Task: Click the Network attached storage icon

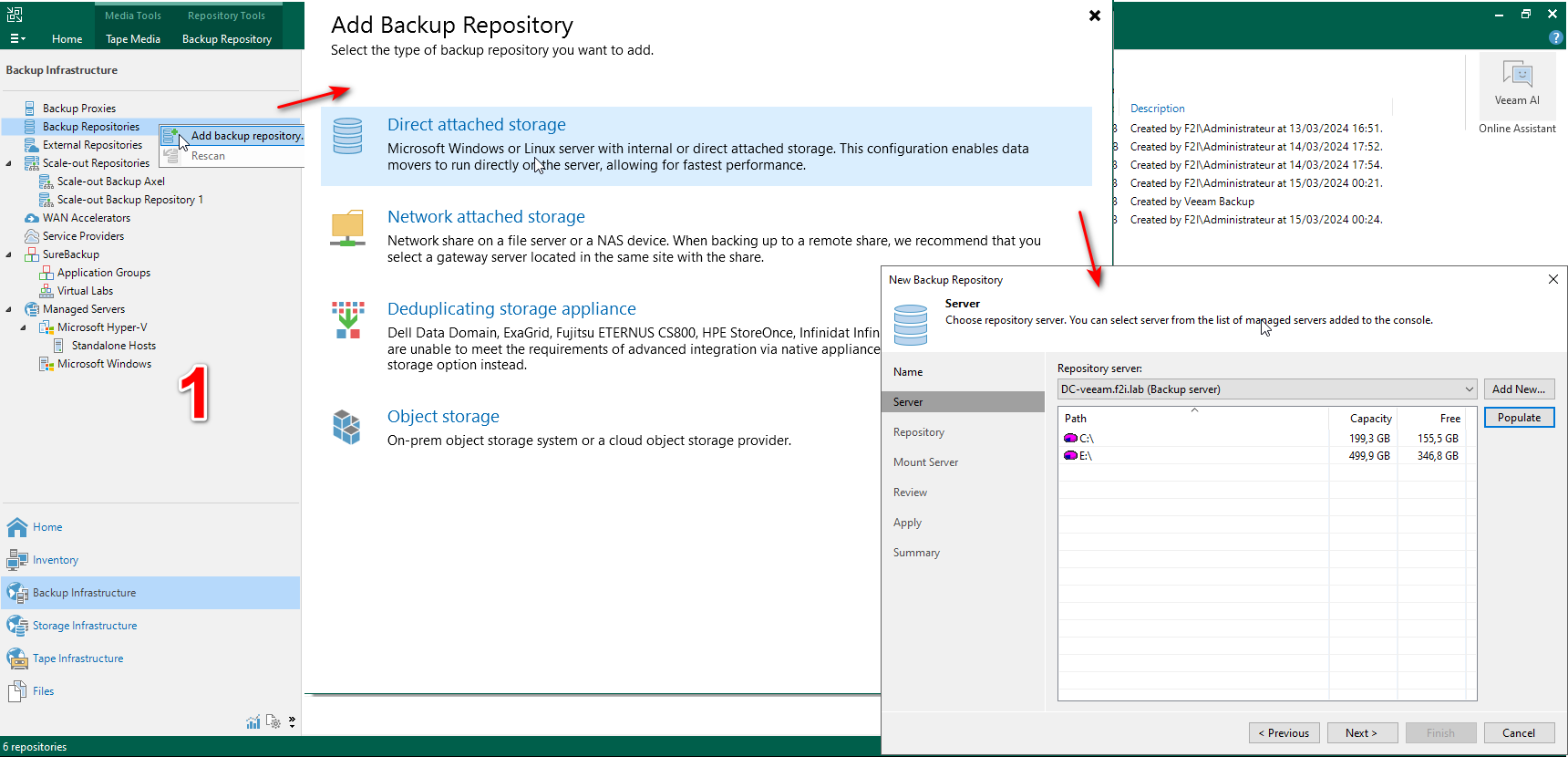Action: pos(347,228)
